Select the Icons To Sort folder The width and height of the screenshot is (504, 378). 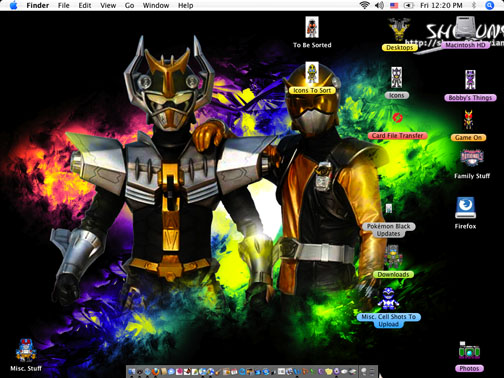tap(312, 73)
